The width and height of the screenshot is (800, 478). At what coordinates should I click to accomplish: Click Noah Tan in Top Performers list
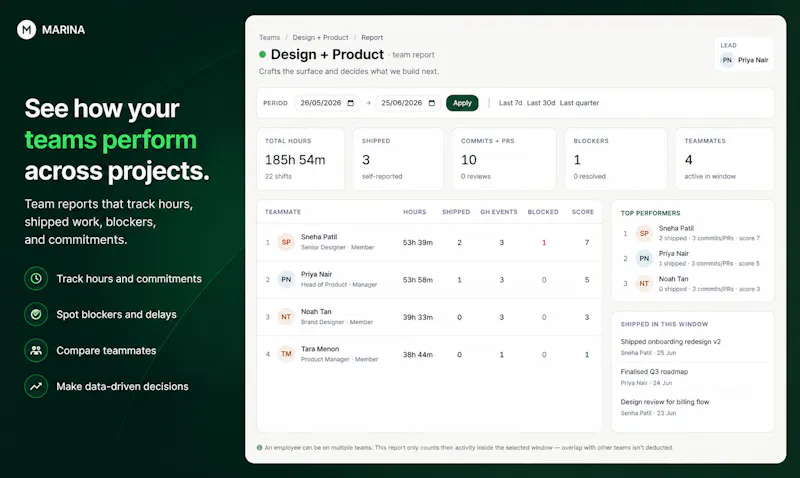click(x=673, y=279)
